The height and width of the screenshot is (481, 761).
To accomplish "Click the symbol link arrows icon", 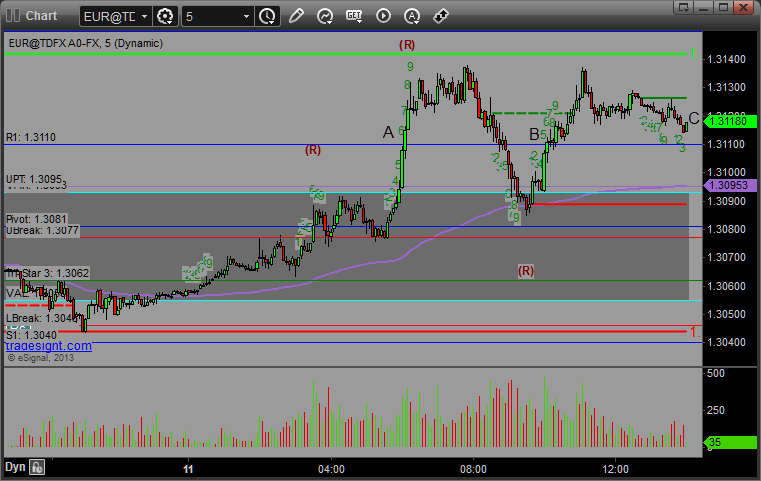I will pos(441,16).
